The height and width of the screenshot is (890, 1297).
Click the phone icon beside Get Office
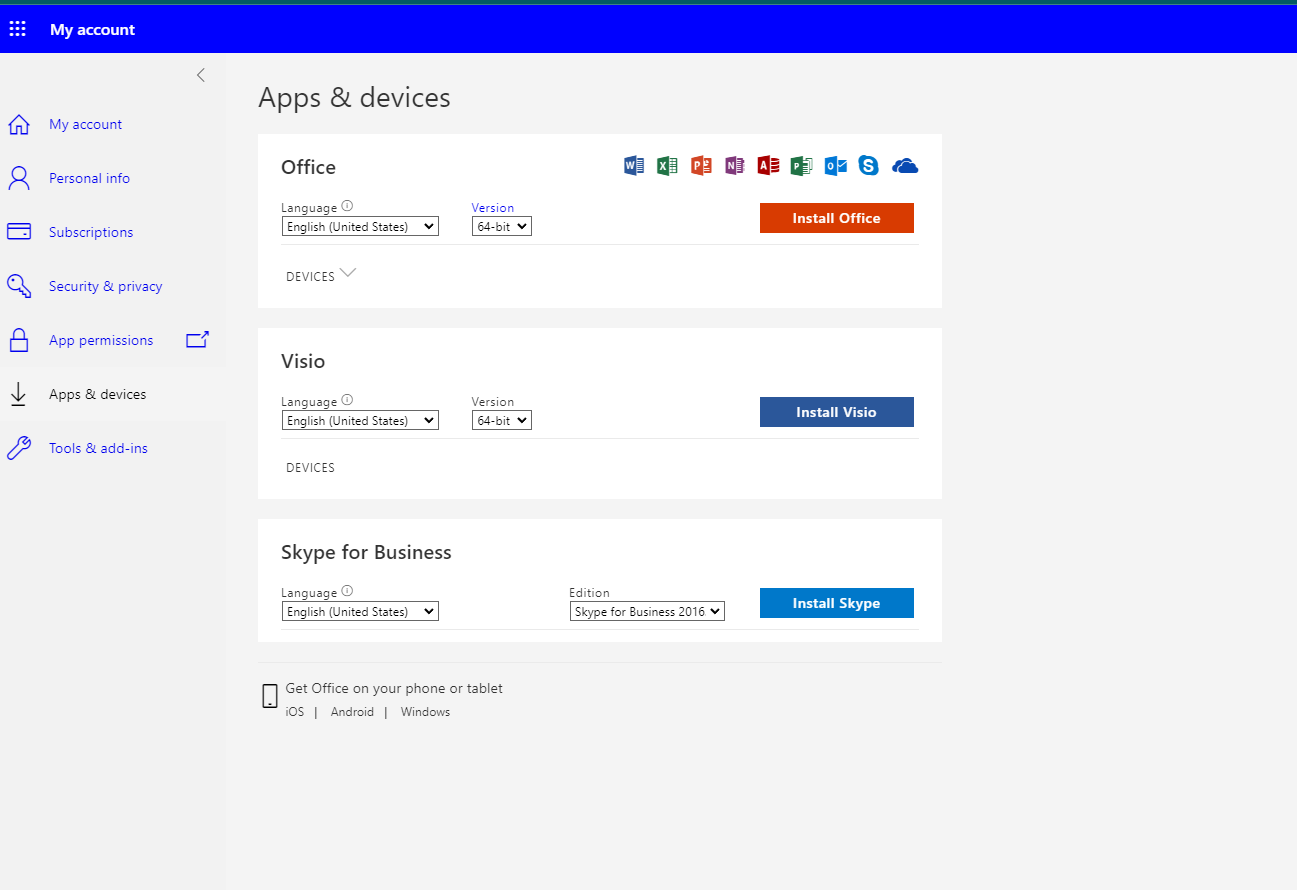(270, 696)
